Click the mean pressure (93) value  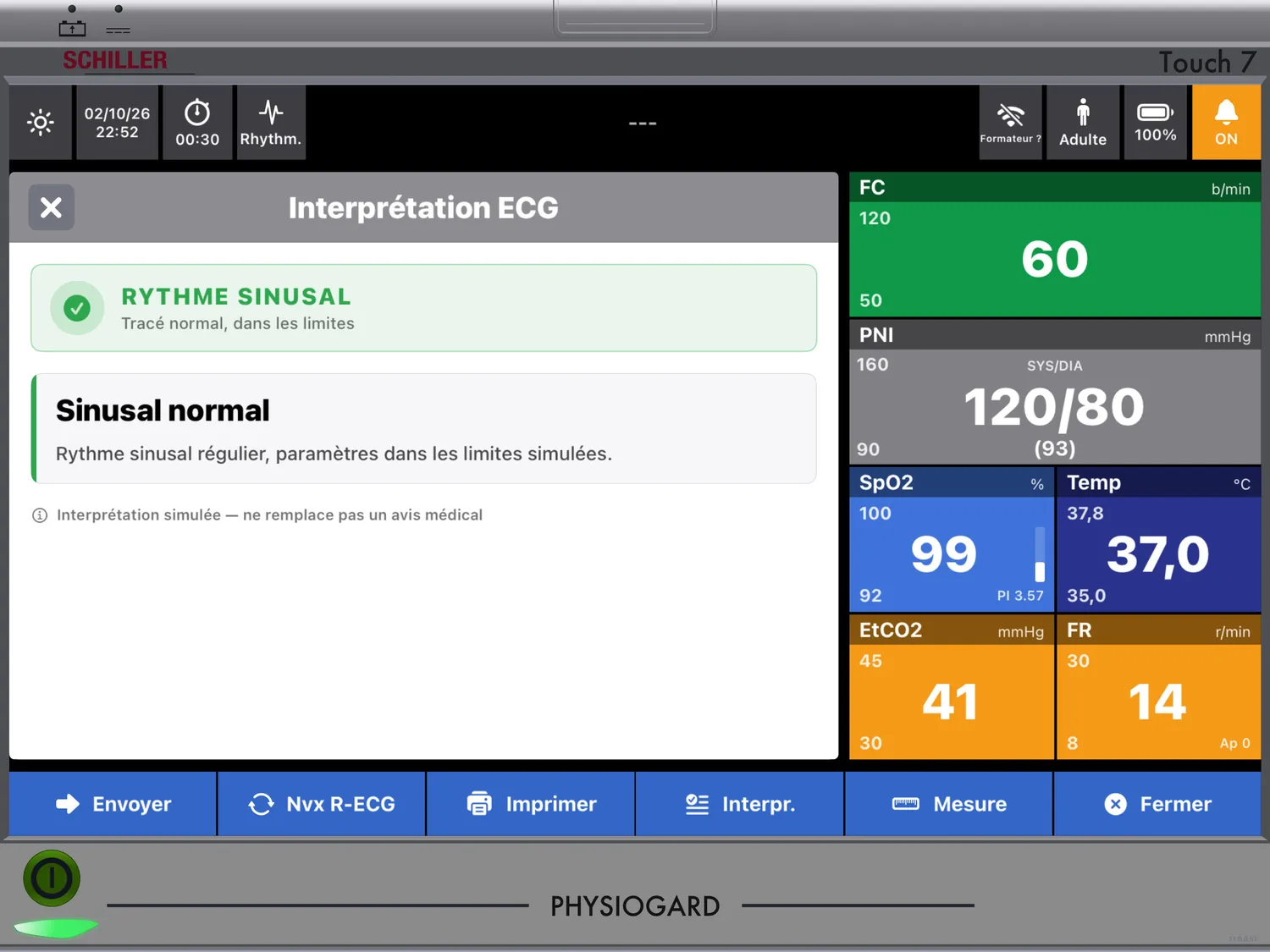pos(1055,448)
